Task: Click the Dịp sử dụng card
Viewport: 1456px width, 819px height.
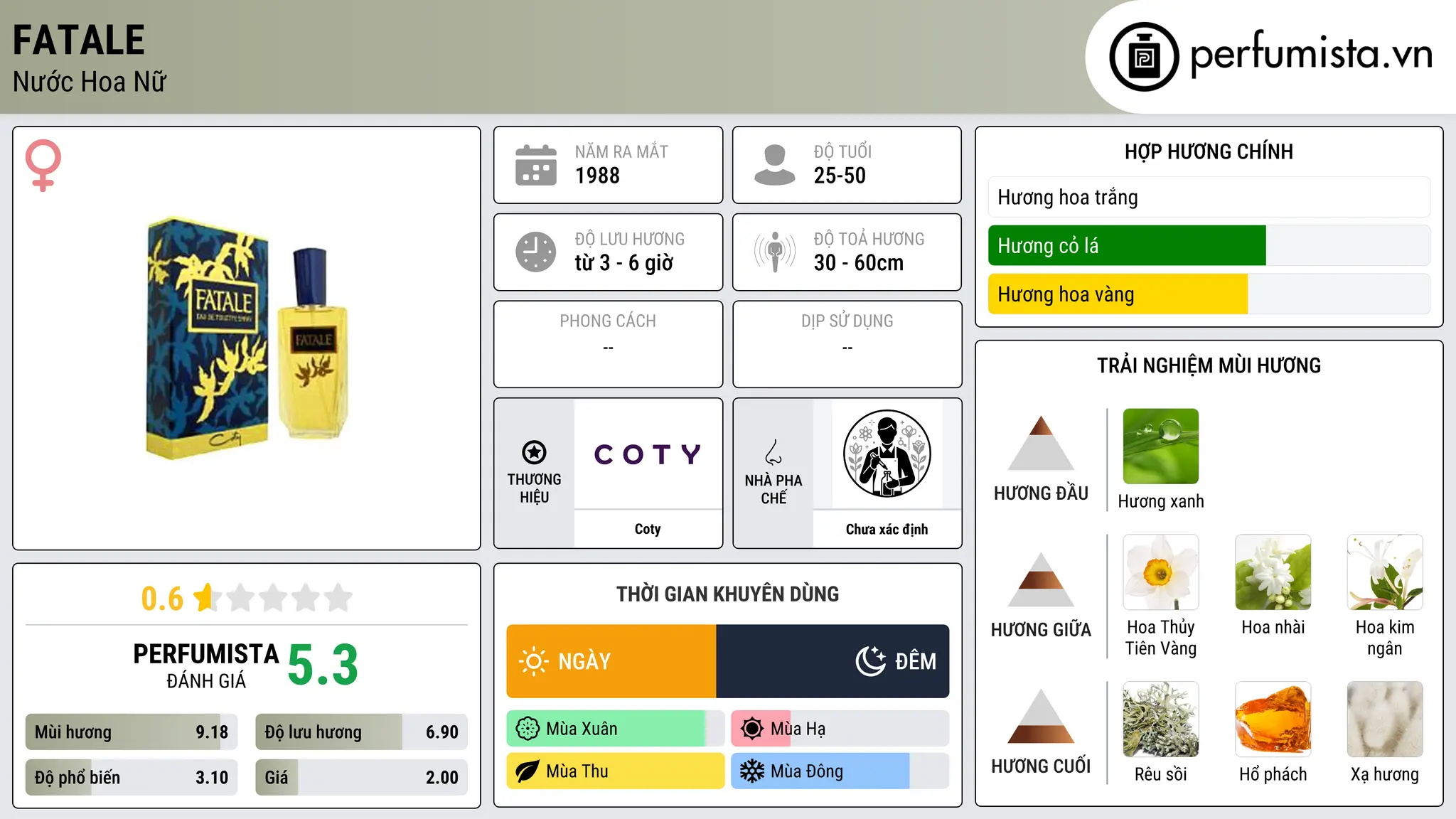Action: coord(847,344)
